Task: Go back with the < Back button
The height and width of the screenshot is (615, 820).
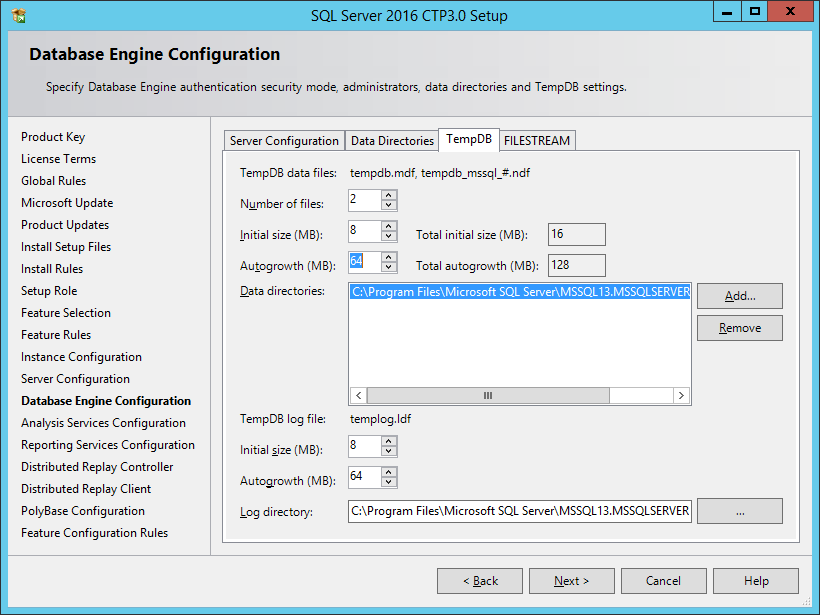Action: (x=480, y=581)
